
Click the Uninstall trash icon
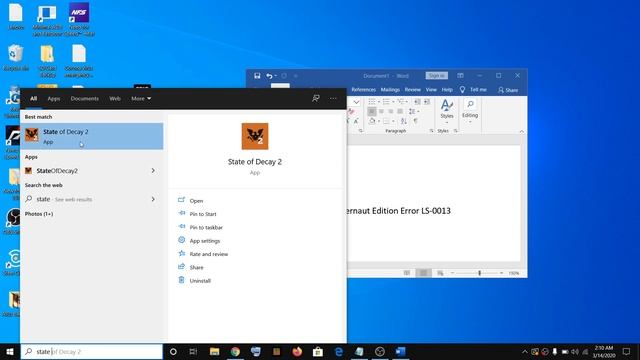[x=182, y=280]
